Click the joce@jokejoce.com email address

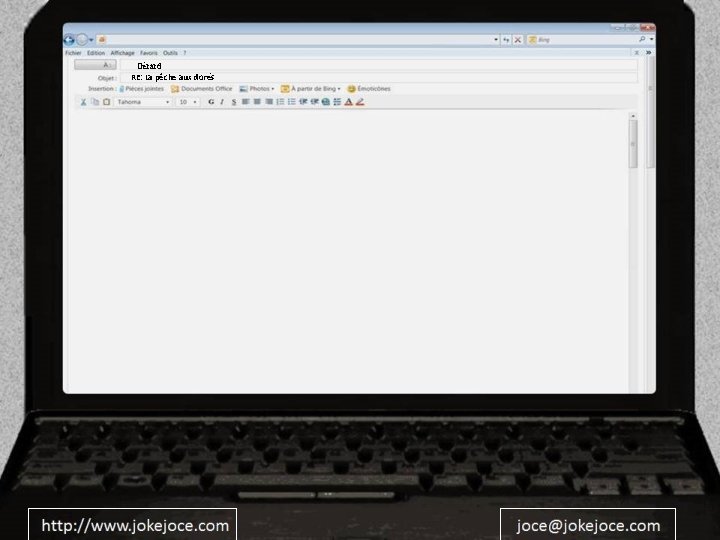588,526
